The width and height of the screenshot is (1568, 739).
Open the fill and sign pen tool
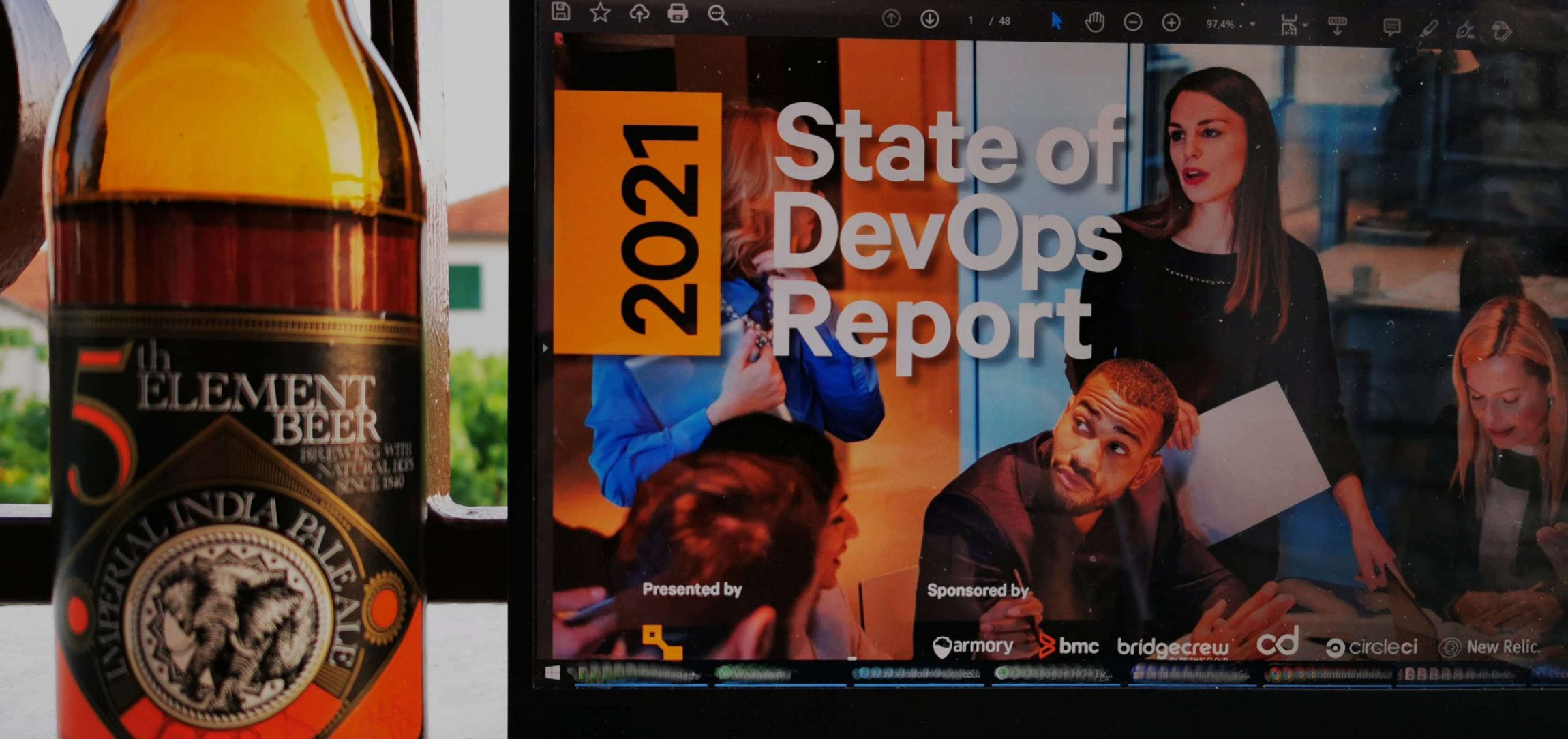(x=1464, y=29)
